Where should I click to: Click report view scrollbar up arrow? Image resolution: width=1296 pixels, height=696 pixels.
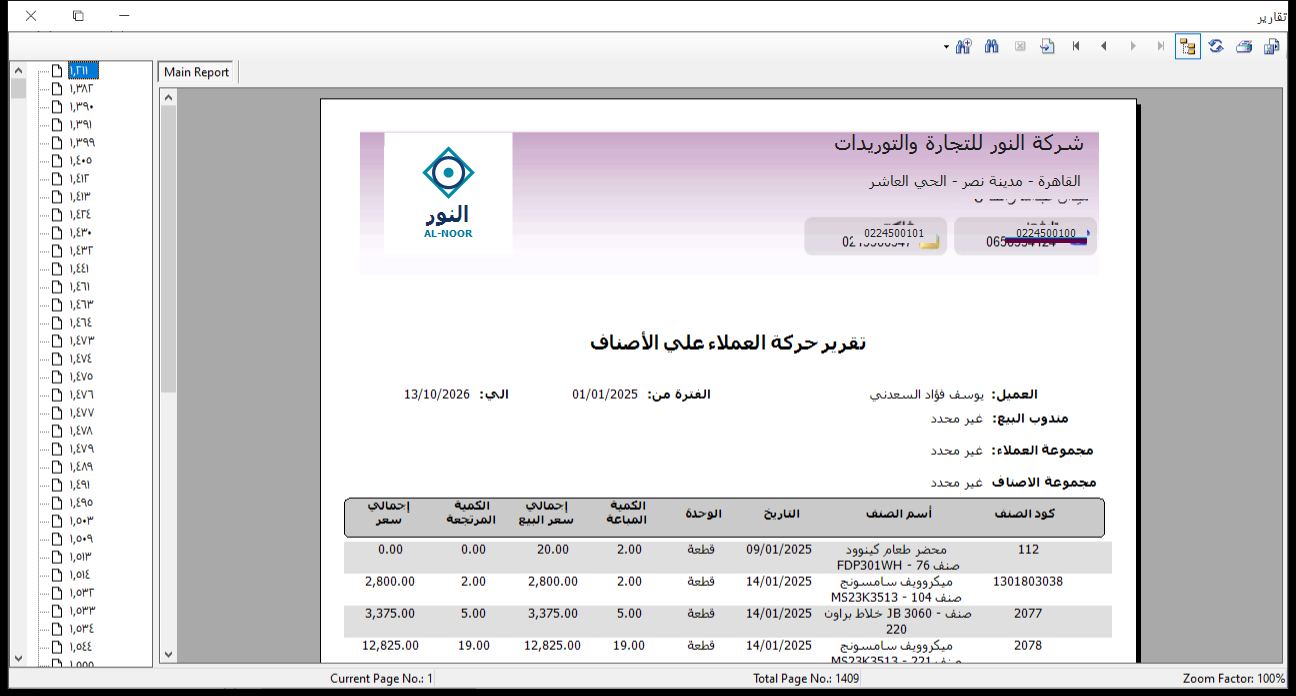click(x=168, y=97)
